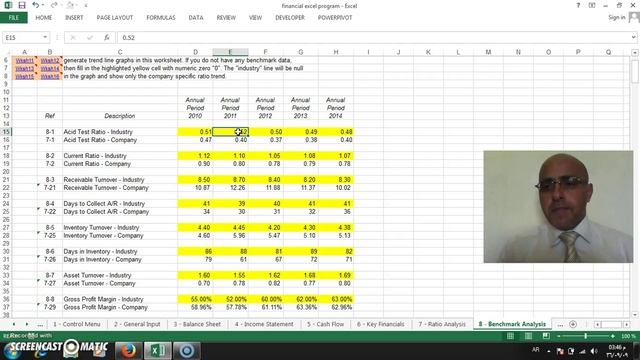
Task: Click the zoom slider handle
Action: coord(585,336)
